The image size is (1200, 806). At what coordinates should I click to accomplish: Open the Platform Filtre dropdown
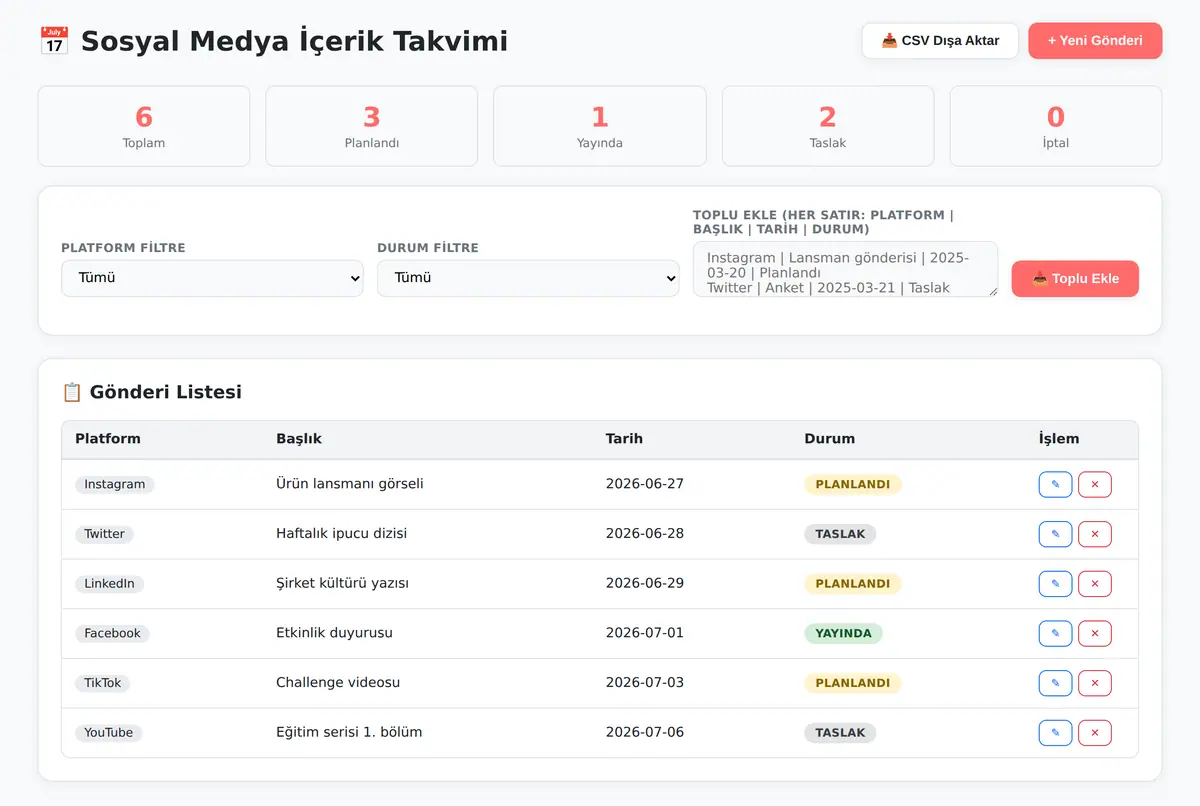[x=212, y=278]
